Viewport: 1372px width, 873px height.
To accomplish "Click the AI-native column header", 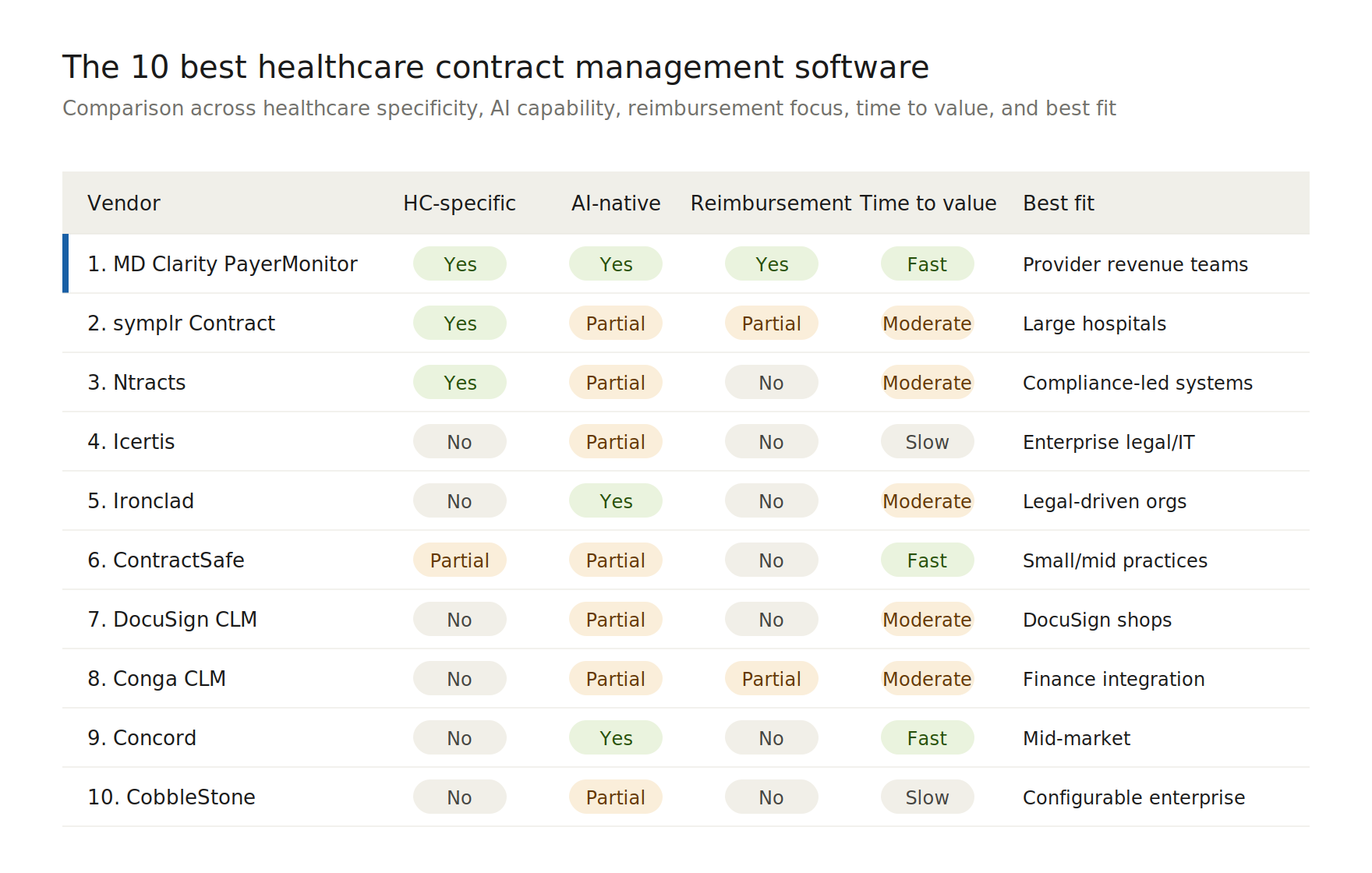I will (616, 203).
